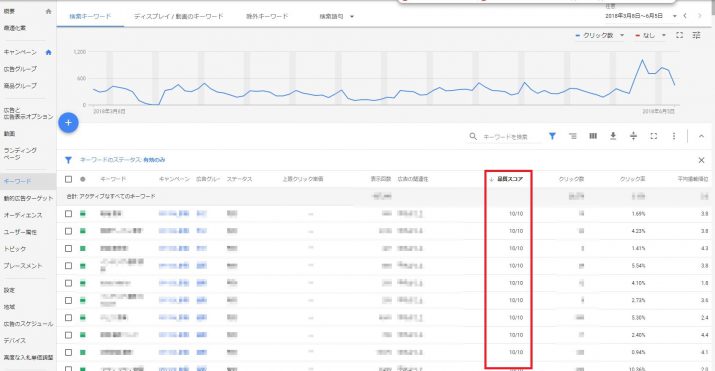Switch to the 検索キーワード tab

pos(90,16)
